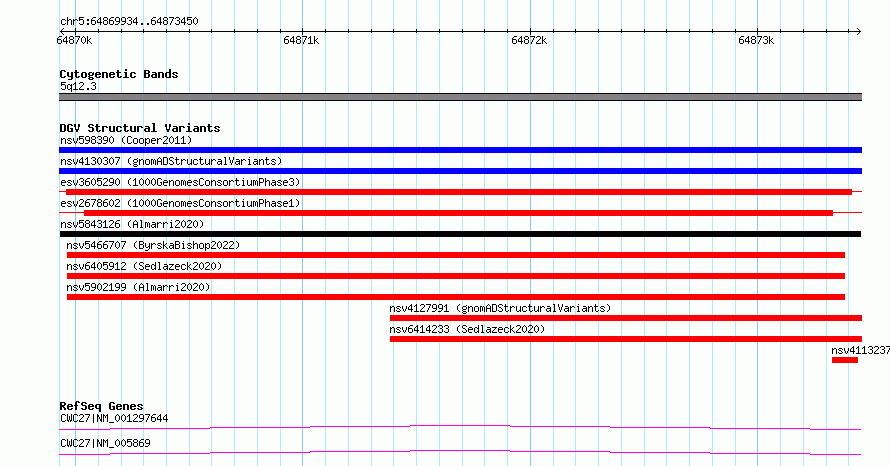Image resolution: width=890 pixels, height=466 pixels.
Task: Click the blue nsv4130307 variant bar
Action: pyautogui.click(x=460, y=171)
